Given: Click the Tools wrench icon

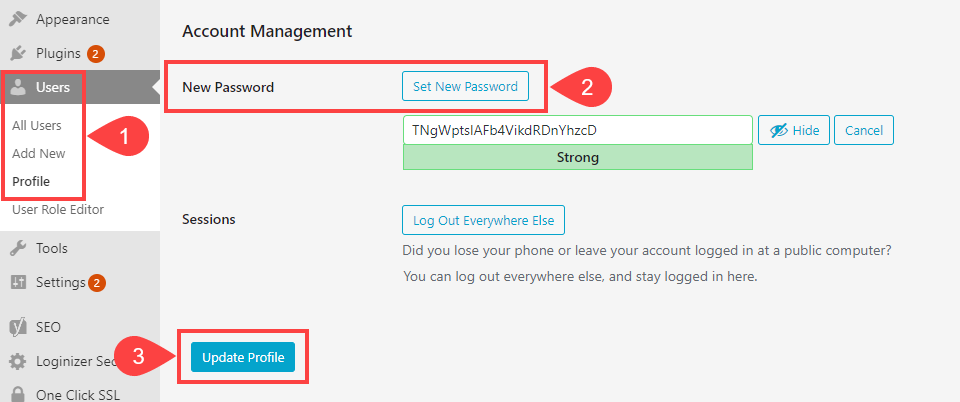Looking at the screenshot, I should pyautogui.click(x=18, y=248).
